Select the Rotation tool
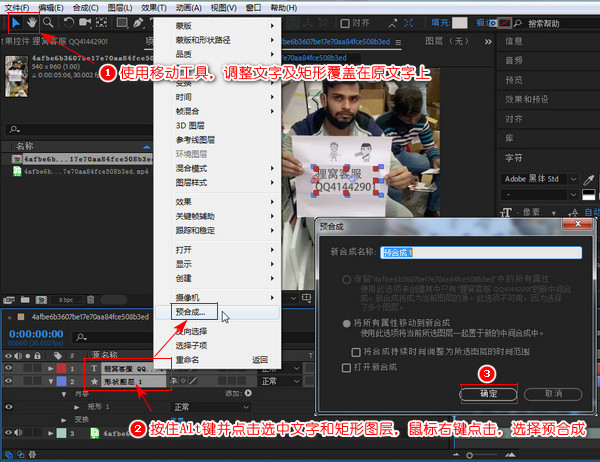Viewport: 600px width, 462px height. pyautogui.click(x=69, y=23)
